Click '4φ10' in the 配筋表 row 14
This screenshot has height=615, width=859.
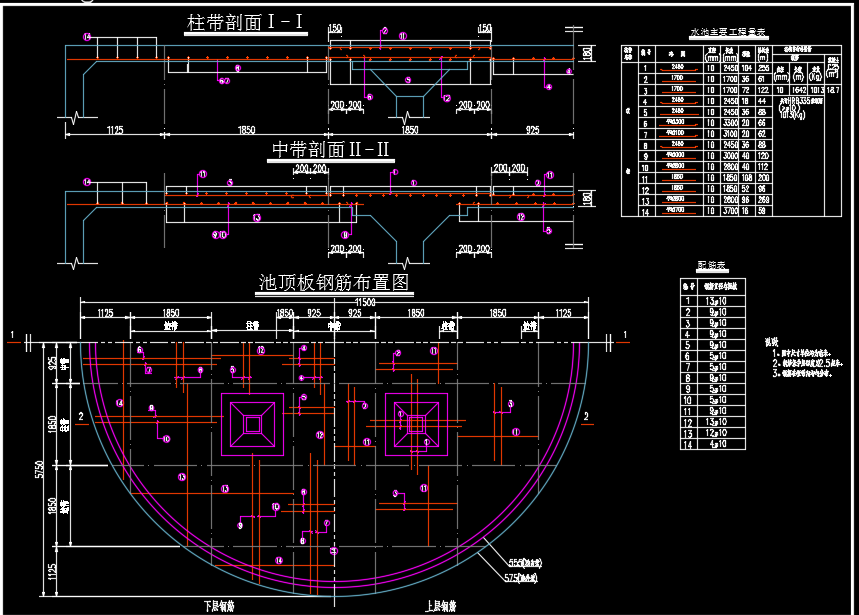pyautogui.click(x=718, y=444)
